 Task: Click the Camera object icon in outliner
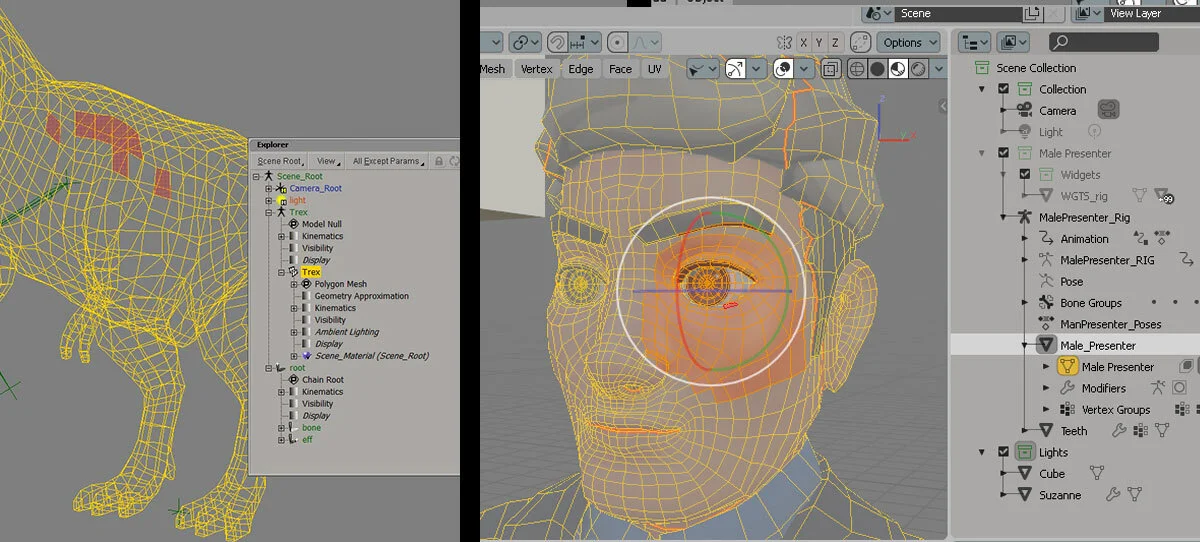(1025, 111)
